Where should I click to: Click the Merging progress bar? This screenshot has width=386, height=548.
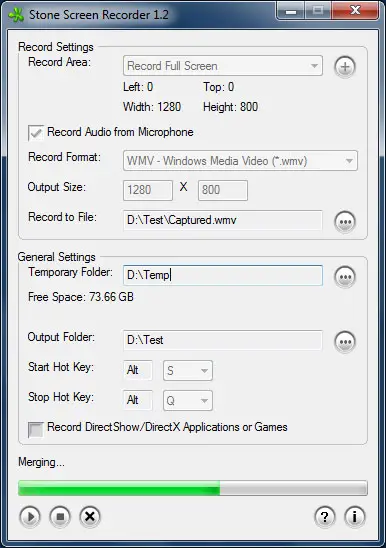193,488
